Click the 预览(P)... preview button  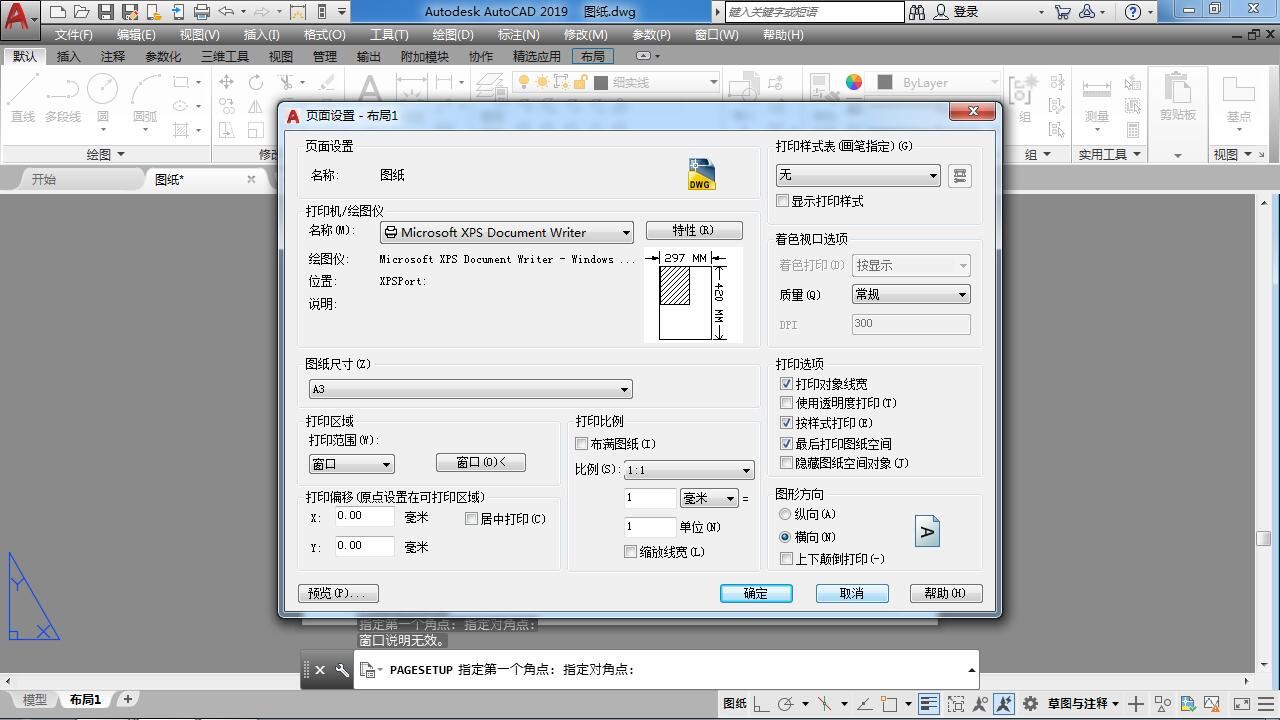tap(338, 593)
